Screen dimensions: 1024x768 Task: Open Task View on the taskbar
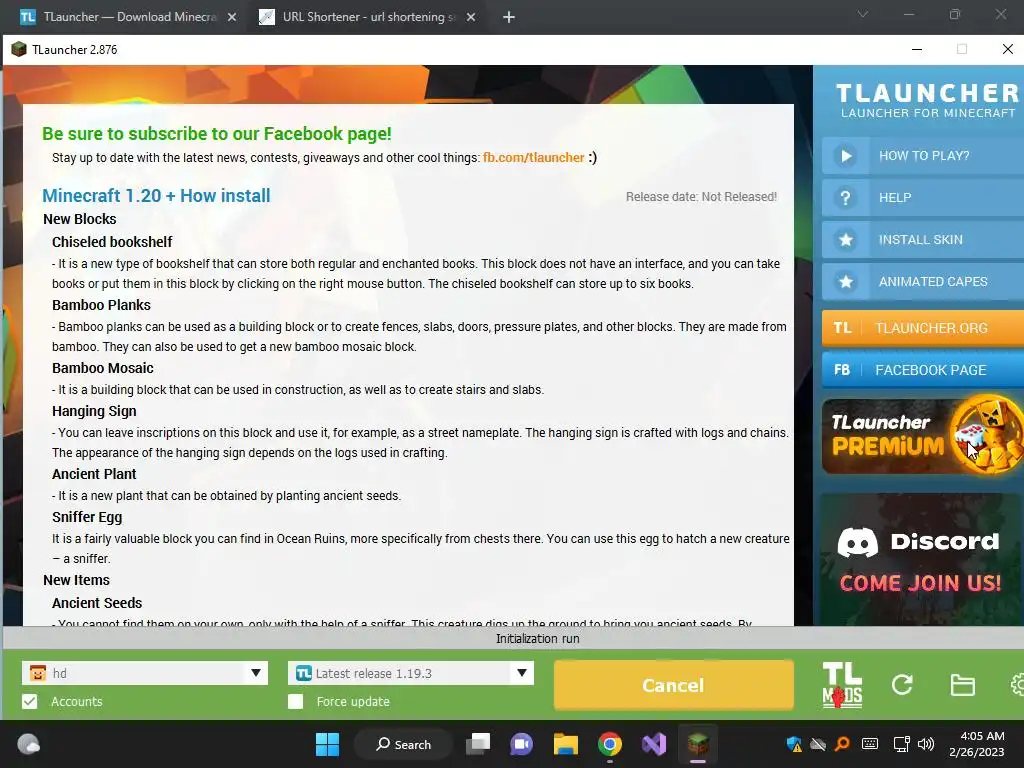tap(478, 744)
